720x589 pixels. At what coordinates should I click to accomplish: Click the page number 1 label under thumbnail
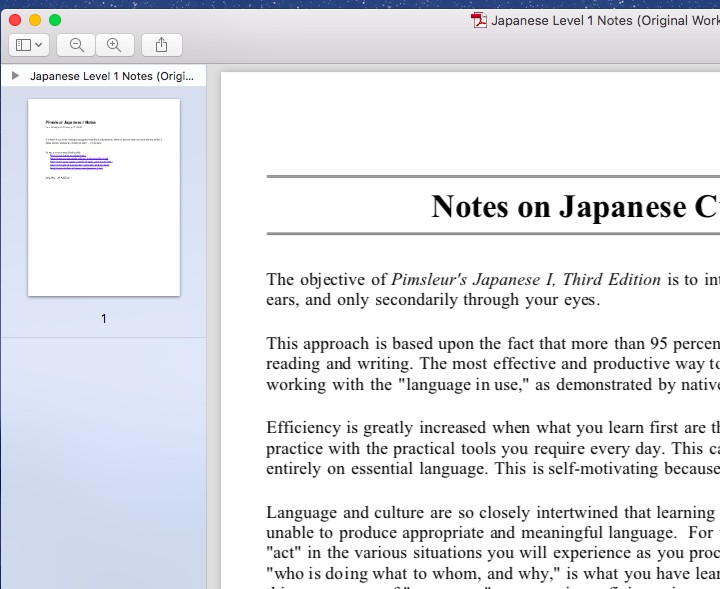click(104, 319)
